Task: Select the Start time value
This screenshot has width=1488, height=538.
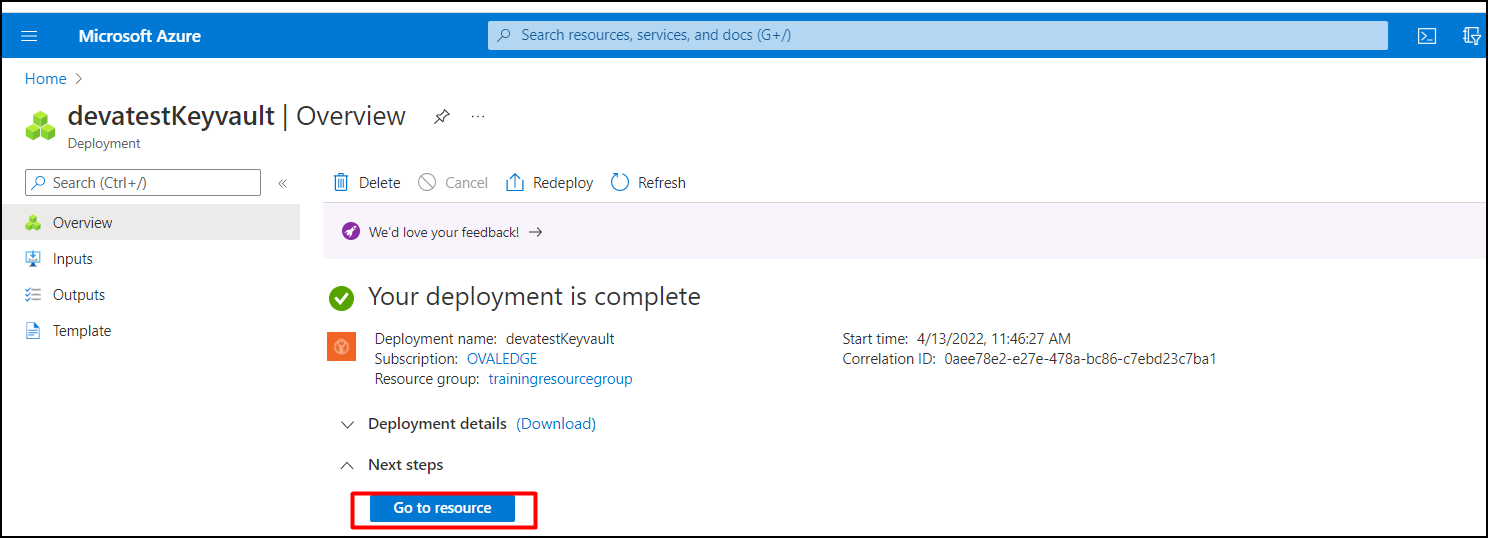Action: click(x=992, y=339)
